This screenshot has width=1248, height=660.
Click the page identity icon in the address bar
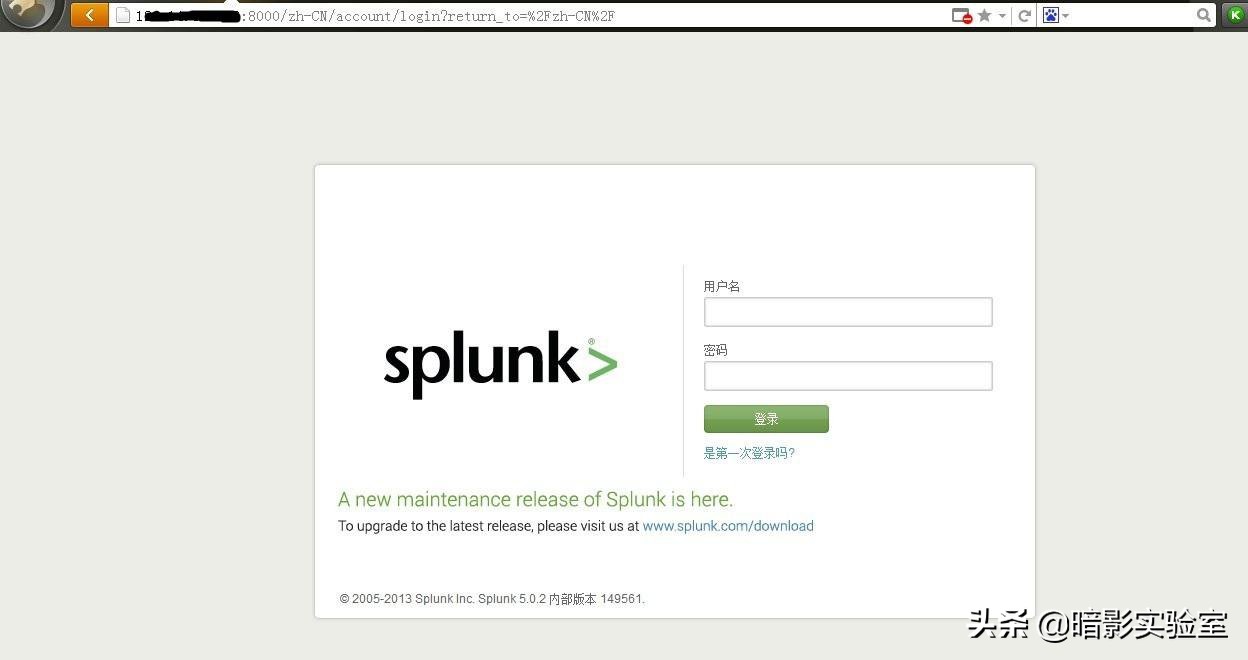pos(122,15)
